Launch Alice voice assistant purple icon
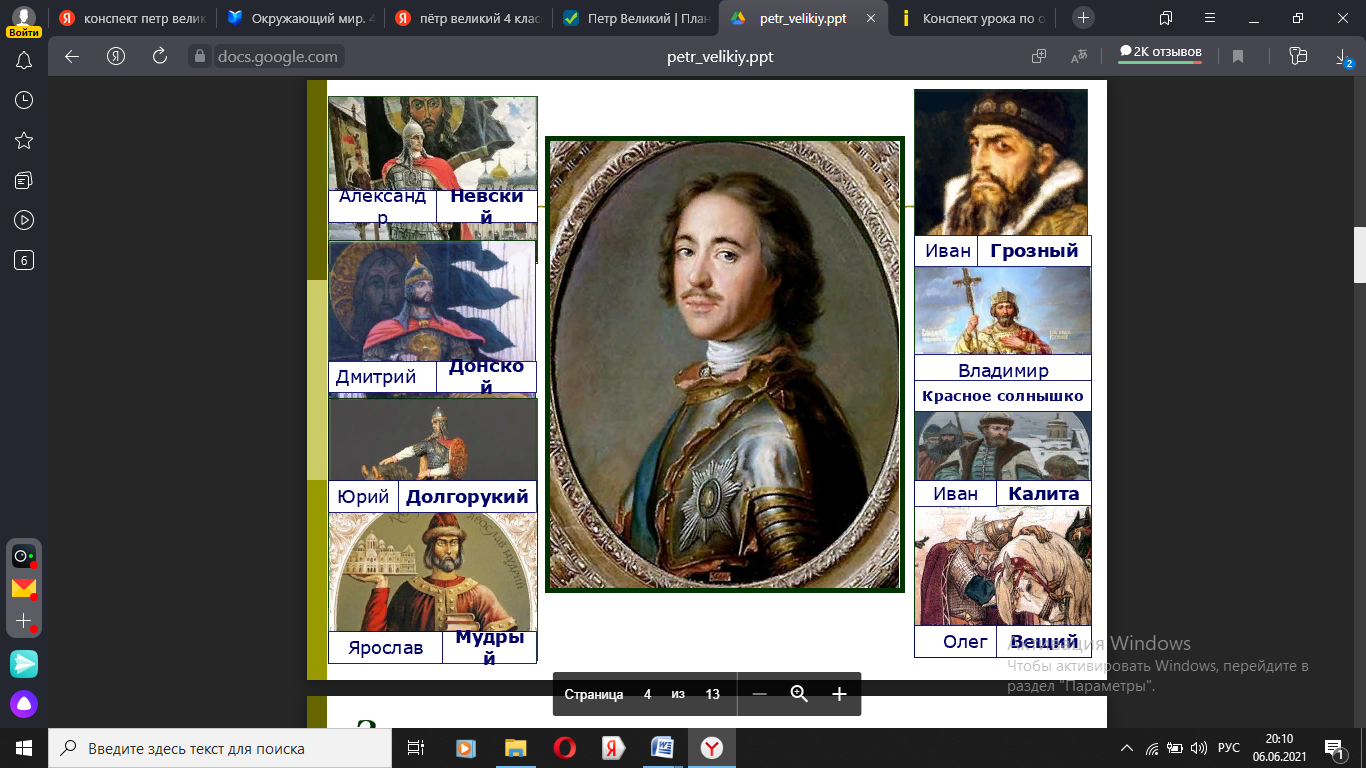1366x768 pixels. pos(24,704)
